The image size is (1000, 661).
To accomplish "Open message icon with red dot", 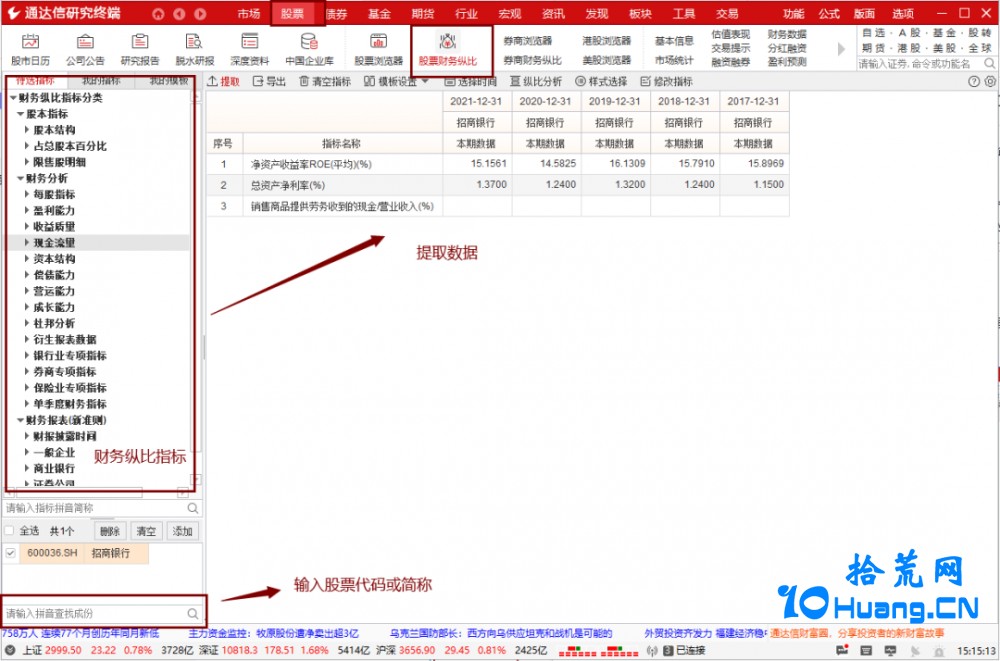I will [x=842, y=650].
